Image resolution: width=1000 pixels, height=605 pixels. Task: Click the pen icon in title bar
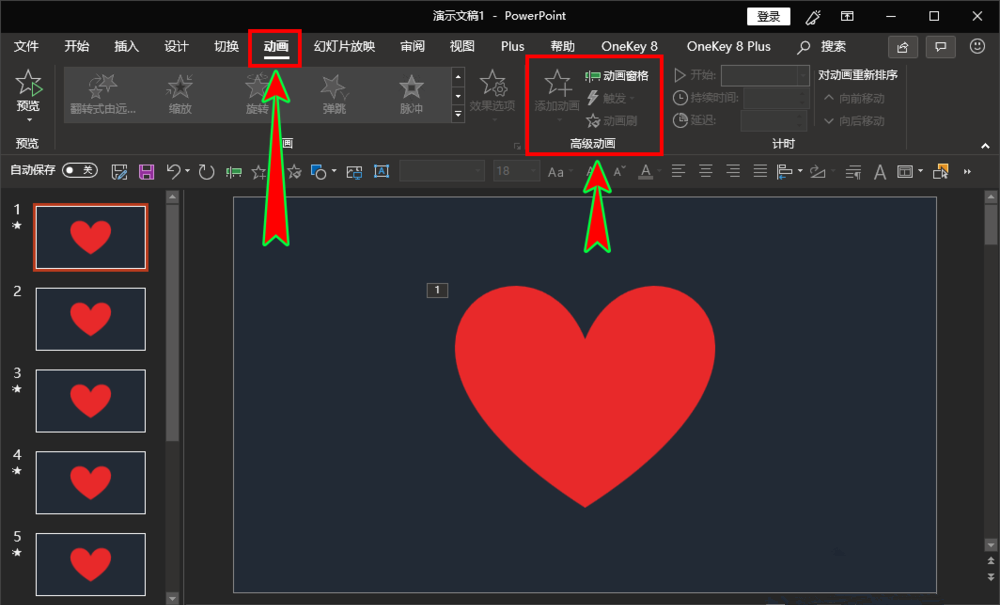812,17
